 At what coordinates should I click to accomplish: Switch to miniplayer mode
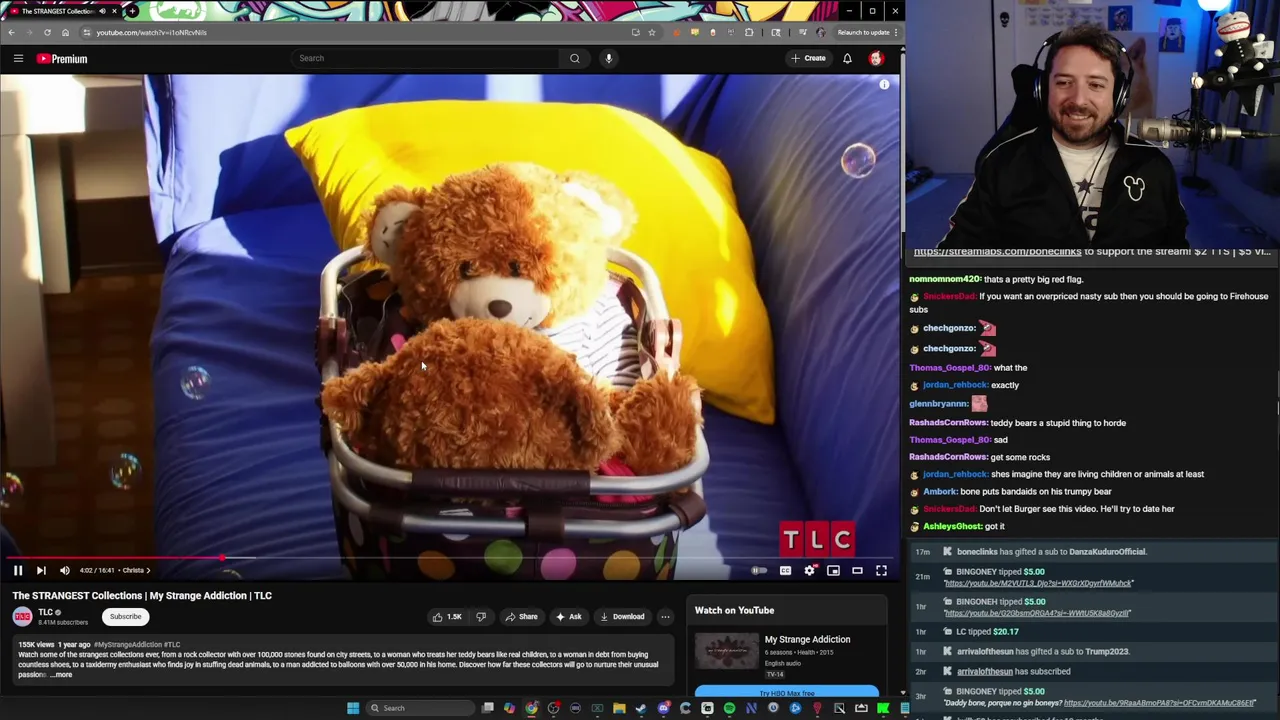tap(833, 570)
